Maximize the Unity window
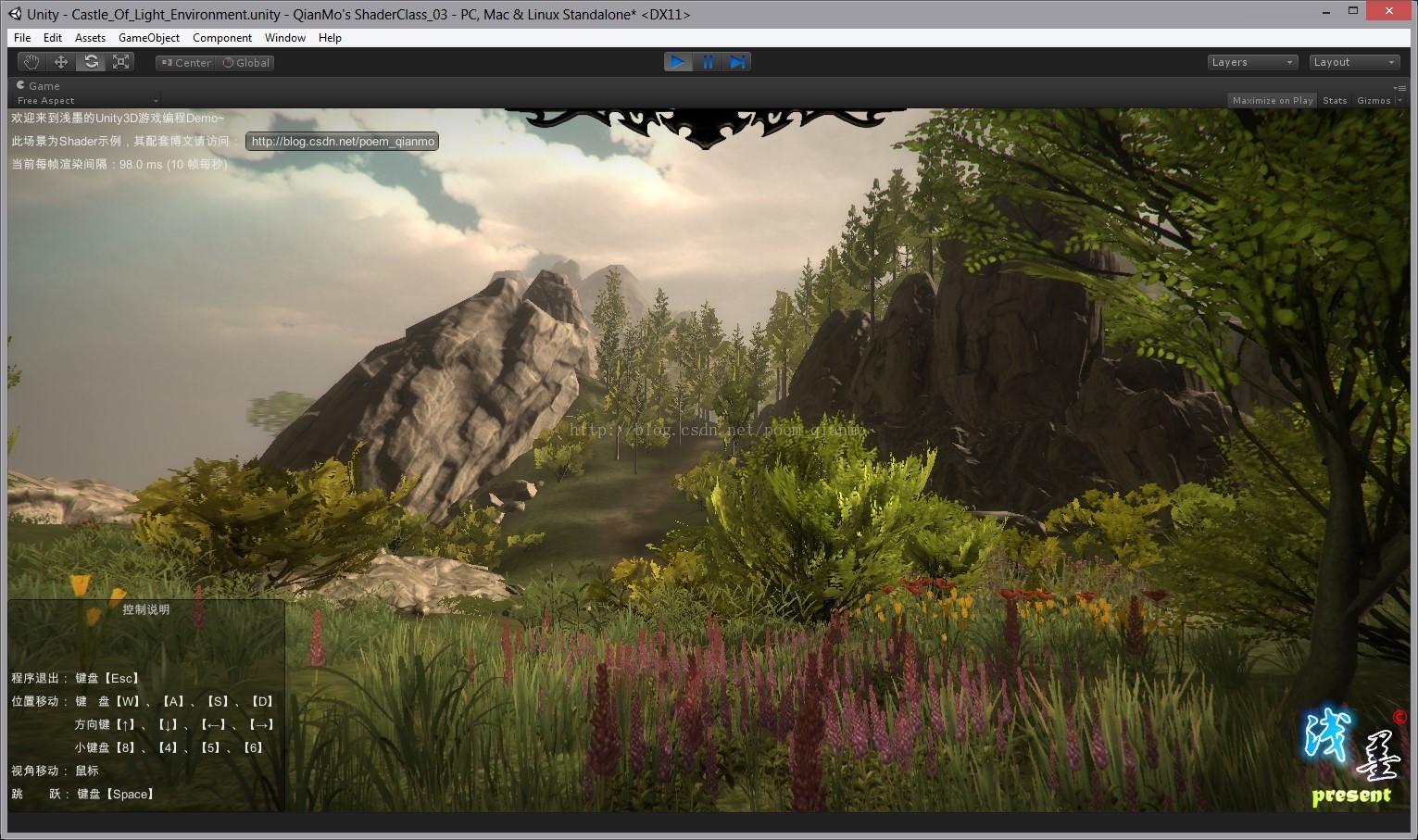This screenshot has width=1418, height=840. [x=1353, y=10]
